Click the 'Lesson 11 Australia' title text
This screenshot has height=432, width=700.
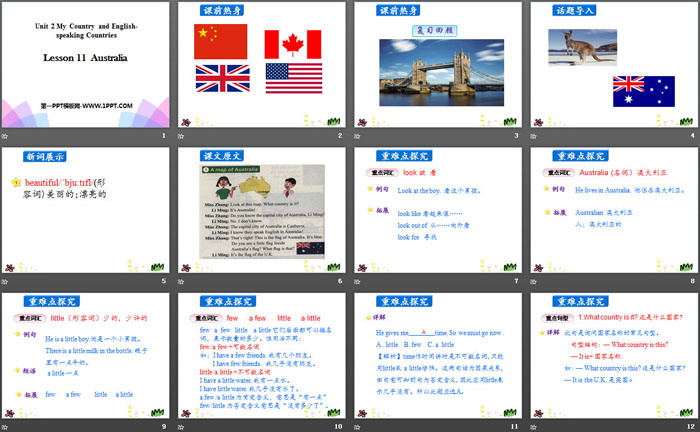point(84,59)
